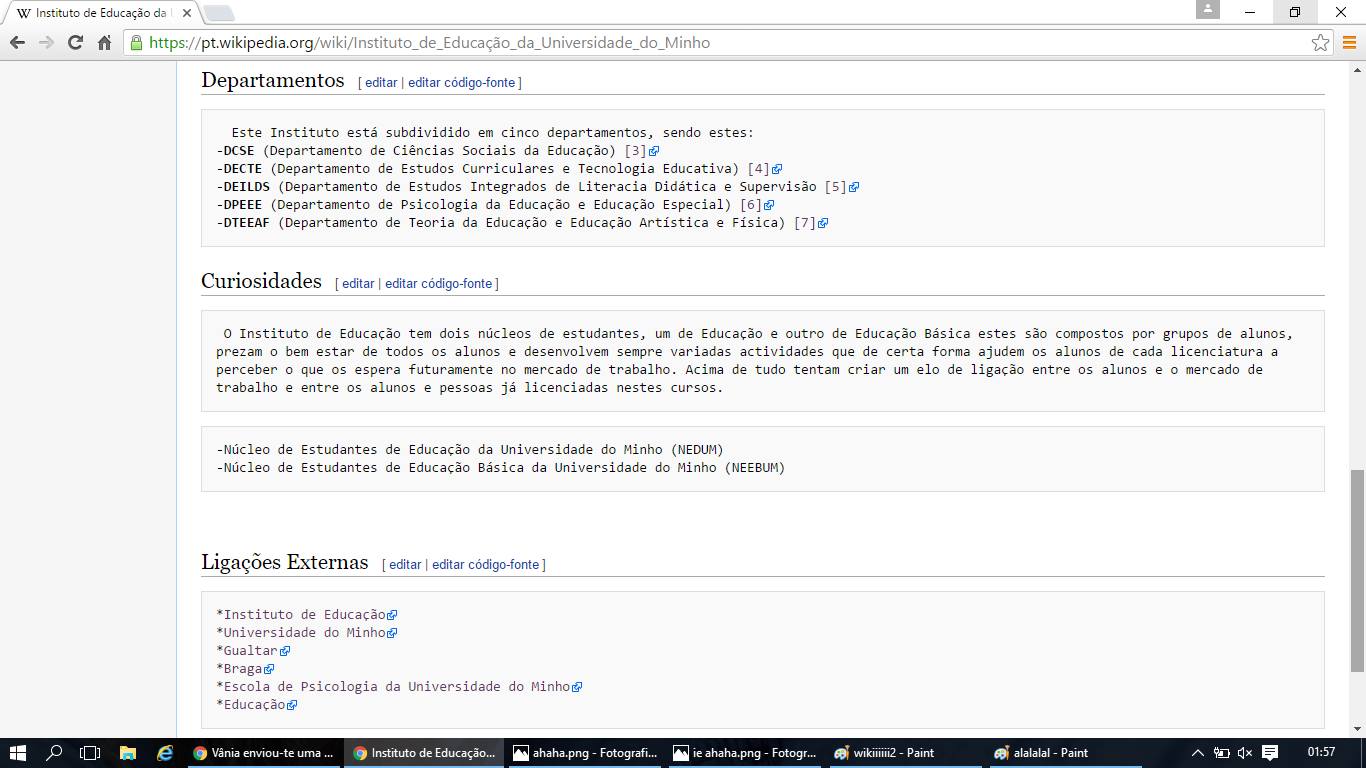Switch to Chrome window 'Vânia enviou-te uma'
Screen dimensions: 1366x768
coord(263,753)
